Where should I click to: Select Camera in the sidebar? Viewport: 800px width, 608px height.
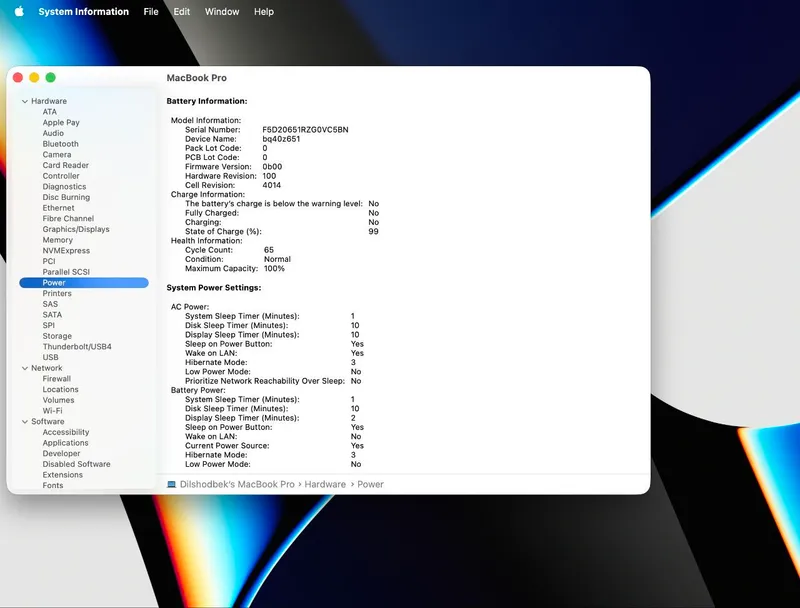point(57,155)
